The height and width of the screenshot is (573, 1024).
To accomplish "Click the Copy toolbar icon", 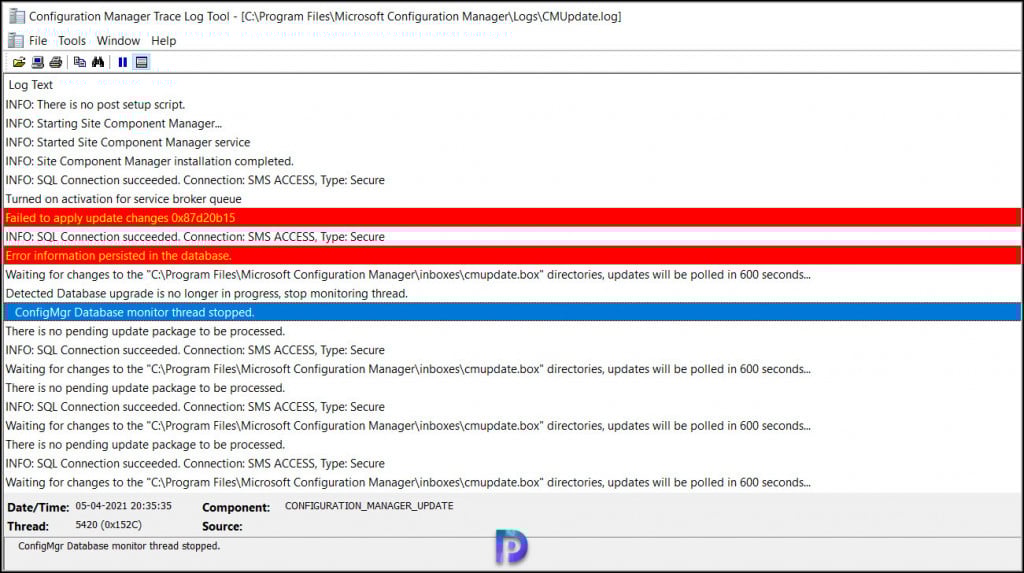I will tap(80, 62).
